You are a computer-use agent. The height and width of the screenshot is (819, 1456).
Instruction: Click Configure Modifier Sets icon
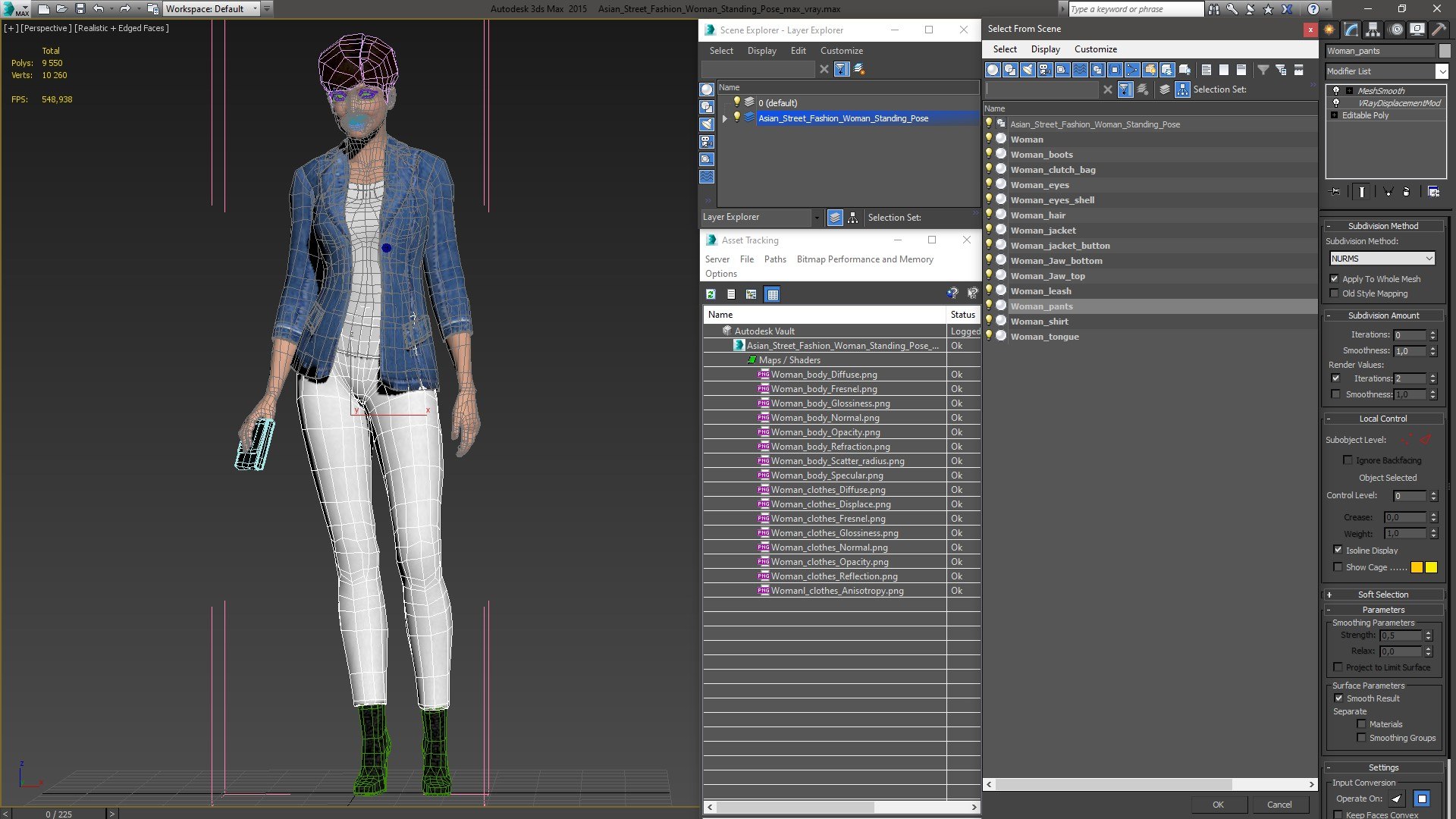1433,192
